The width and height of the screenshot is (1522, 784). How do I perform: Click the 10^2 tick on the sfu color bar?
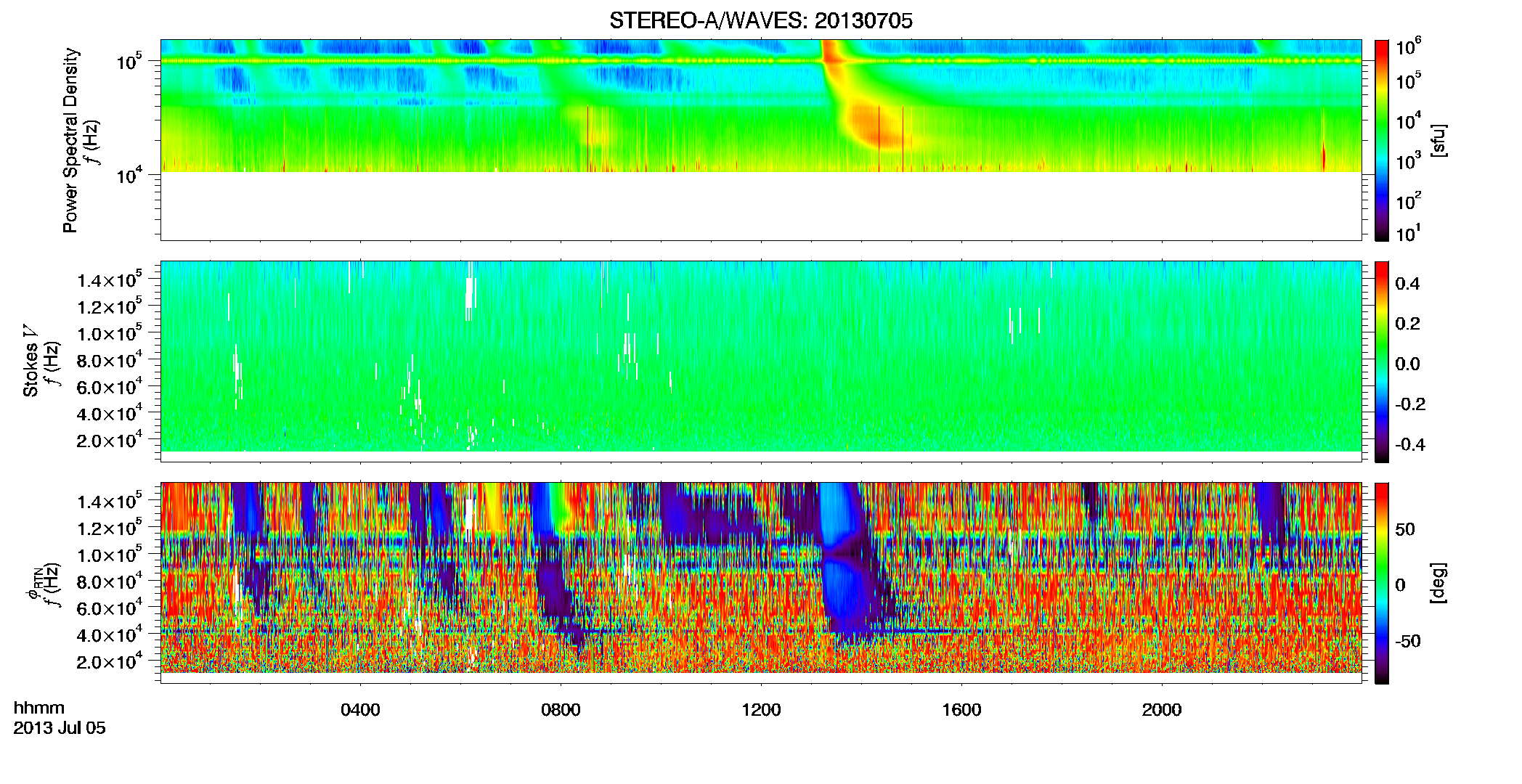click(1409, 201)
